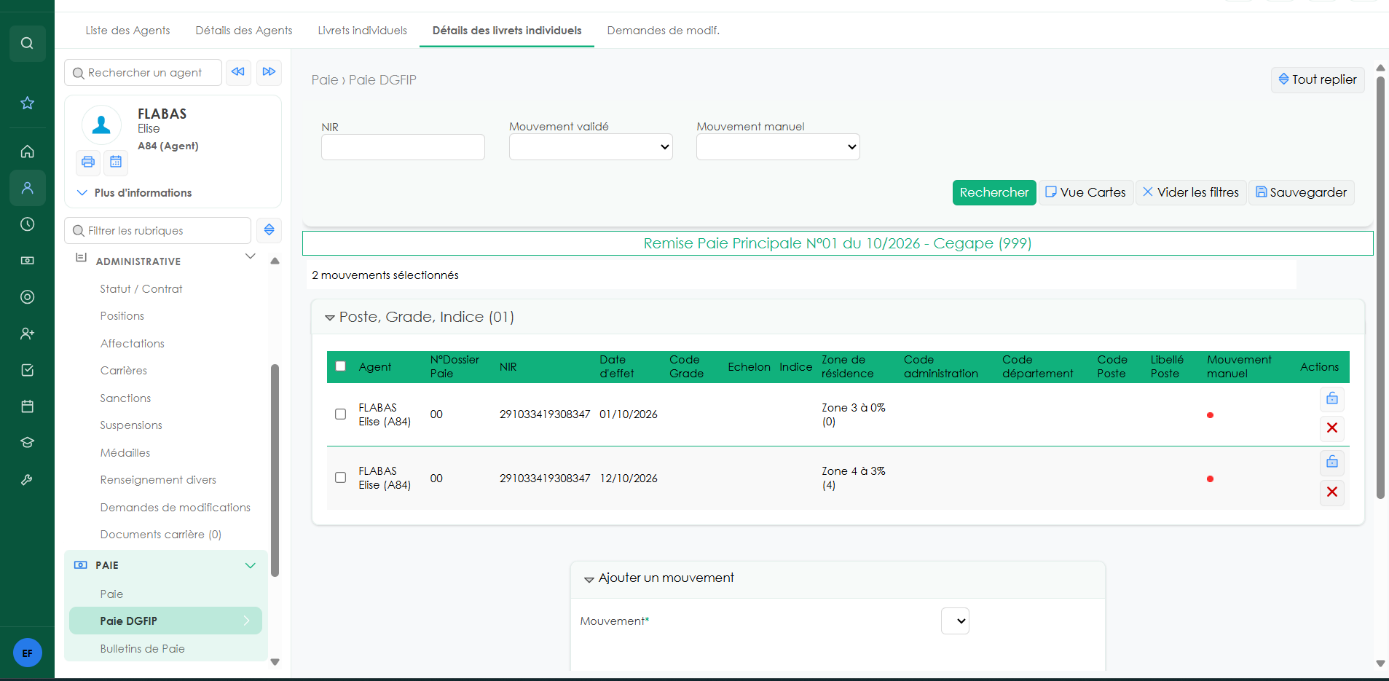The image size is (1389, 681).
Task: Open the Mouvement validé dropdown
Action: (x=591, y=147)
